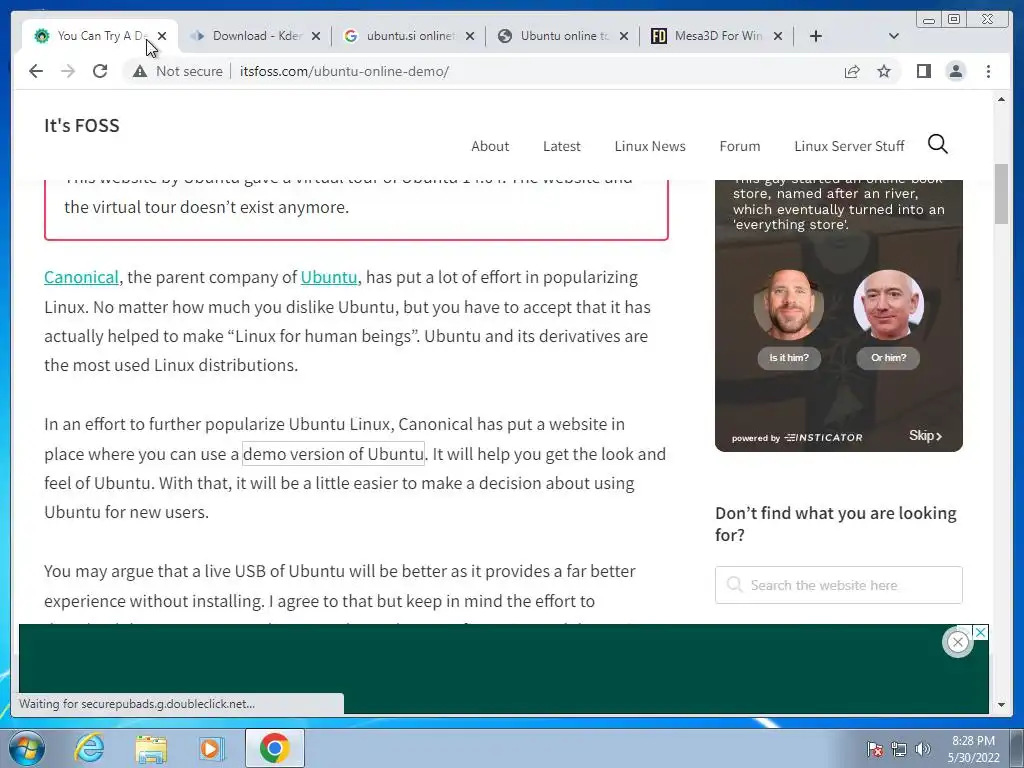
Task: Open the Forum menu item
Action: pos(740,146)
